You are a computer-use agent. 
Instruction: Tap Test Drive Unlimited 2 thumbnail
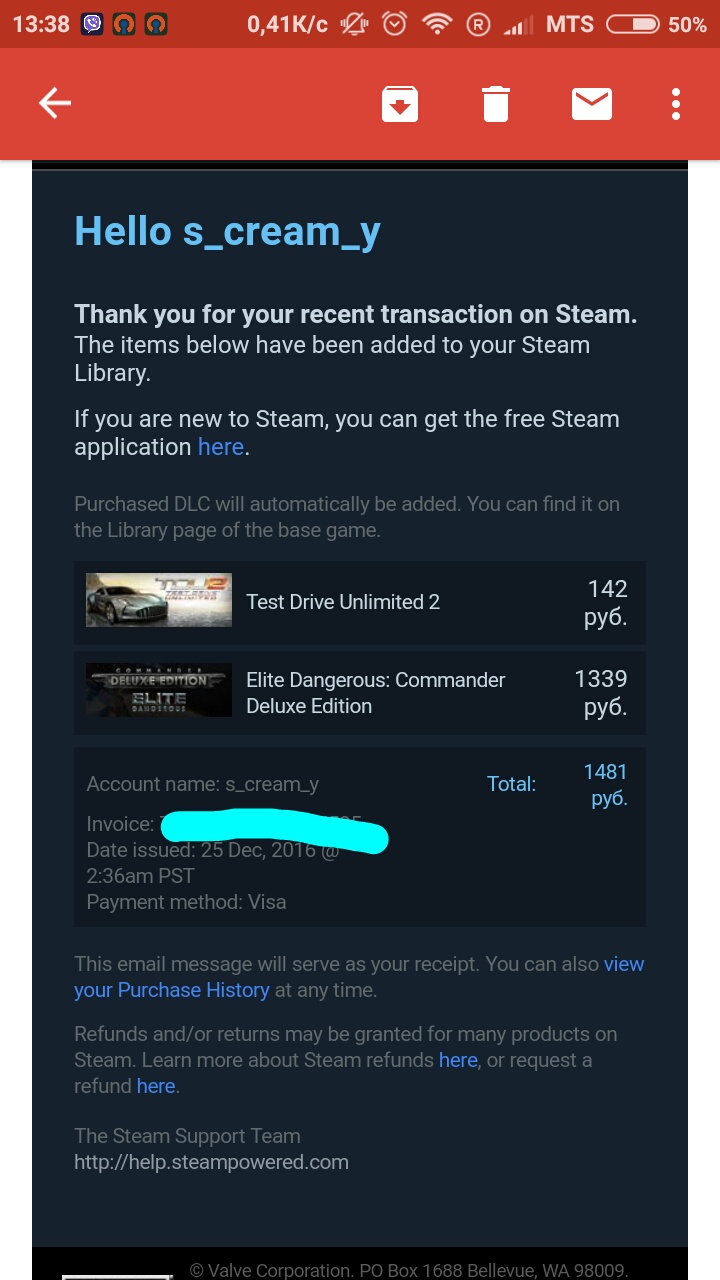coord(159,600)
